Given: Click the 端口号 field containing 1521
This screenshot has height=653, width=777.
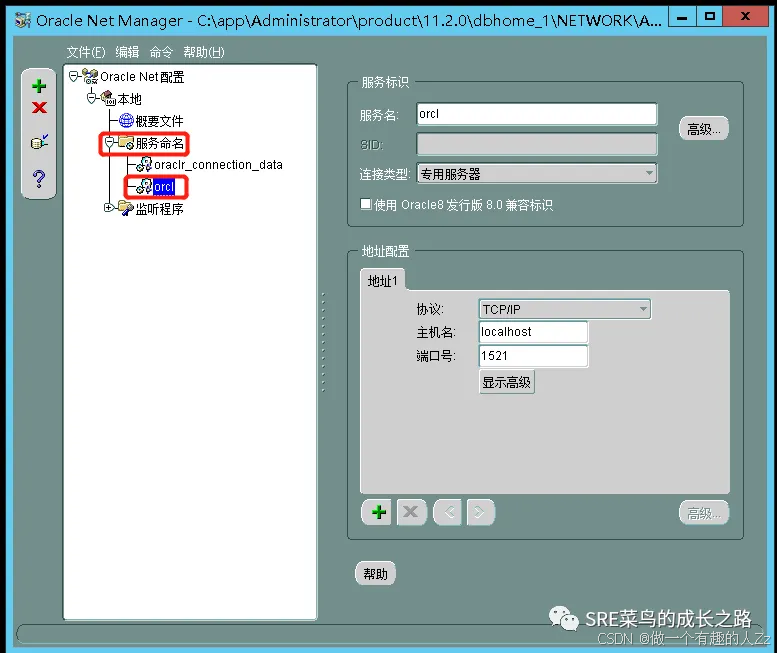Looking at the screenshot, I should (533, 356).
